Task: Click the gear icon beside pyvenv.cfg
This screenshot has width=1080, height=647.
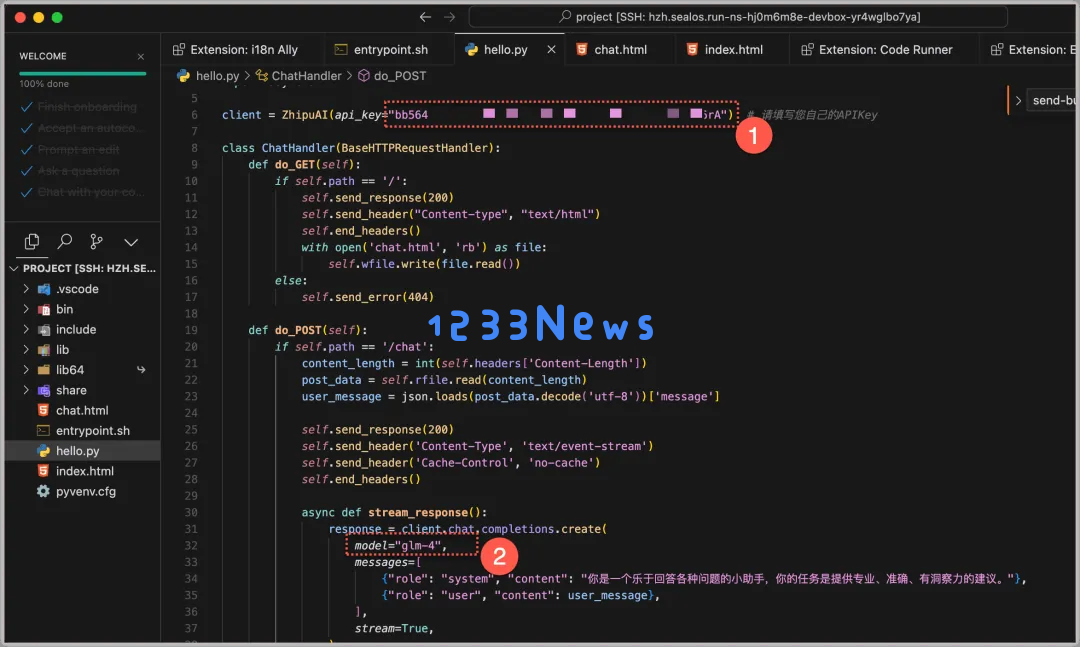Action: [x=43, y=491]
